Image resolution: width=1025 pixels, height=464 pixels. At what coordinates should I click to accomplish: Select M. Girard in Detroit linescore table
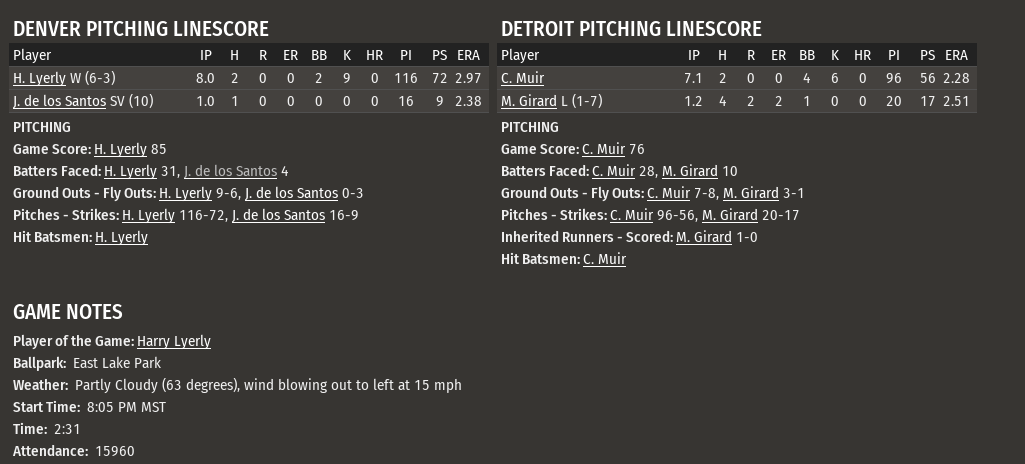point(528,101)
